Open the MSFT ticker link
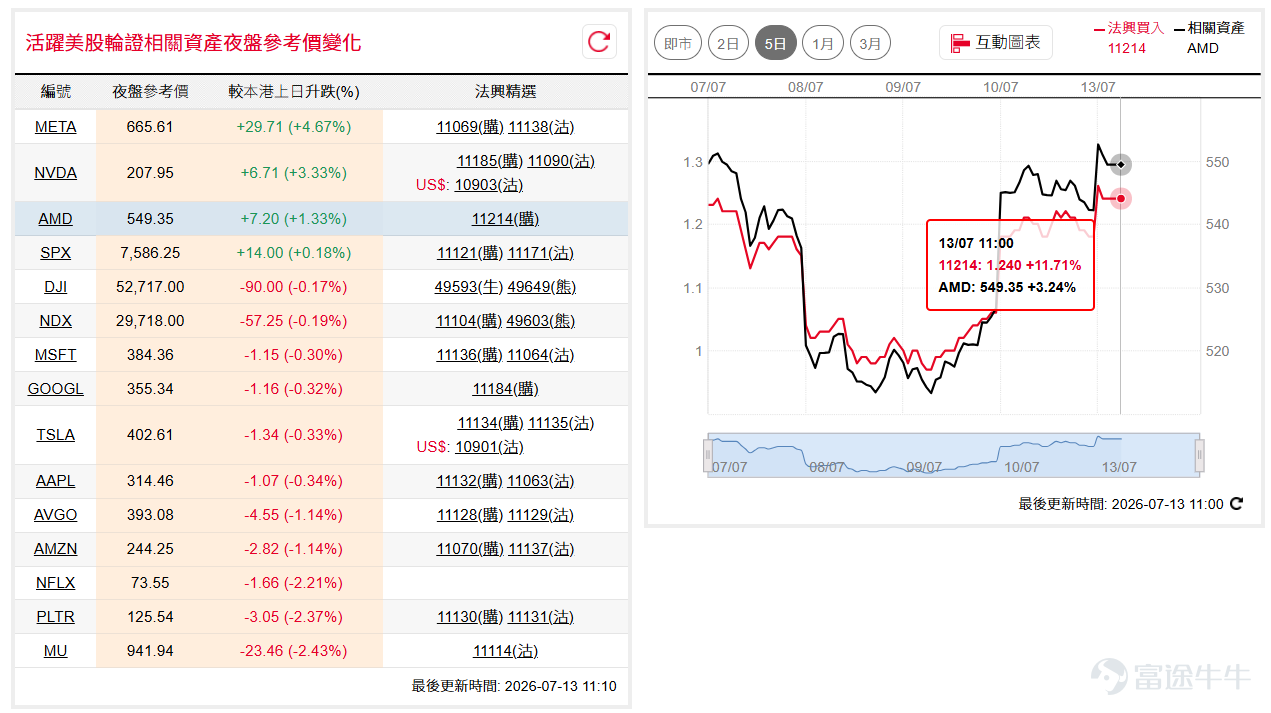 click(x=55, y=355)
